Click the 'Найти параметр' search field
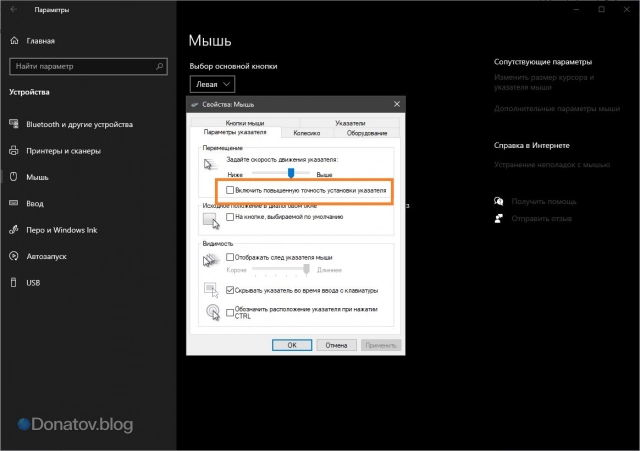The width and height of the screenshot is (640, 451). (x=88, y=66)
